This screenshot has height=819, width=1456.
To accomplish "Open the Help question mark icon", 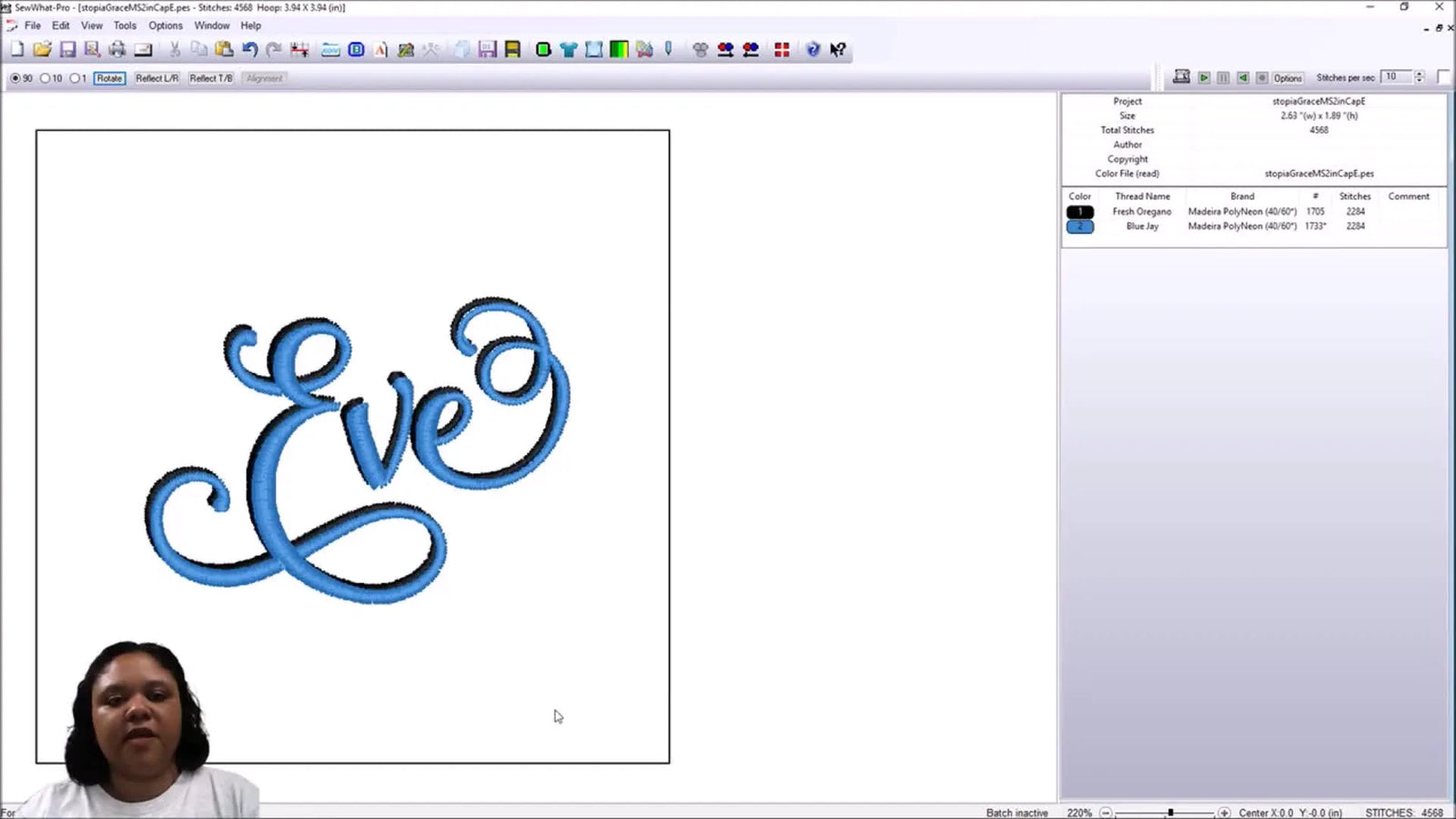I will (x=813, y=49).
